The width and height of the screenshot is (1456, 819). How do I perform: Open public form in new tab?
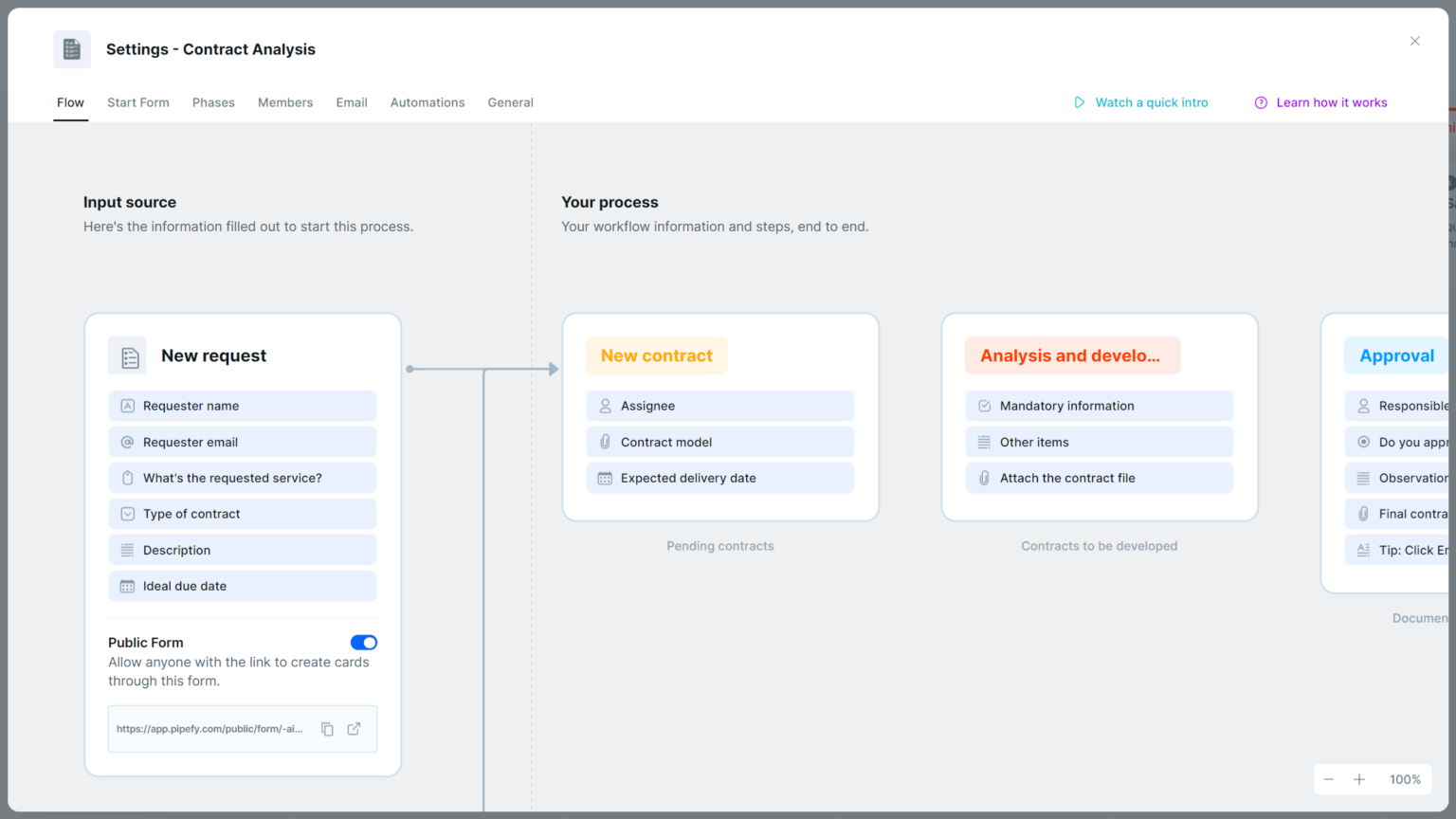[354, 729]
